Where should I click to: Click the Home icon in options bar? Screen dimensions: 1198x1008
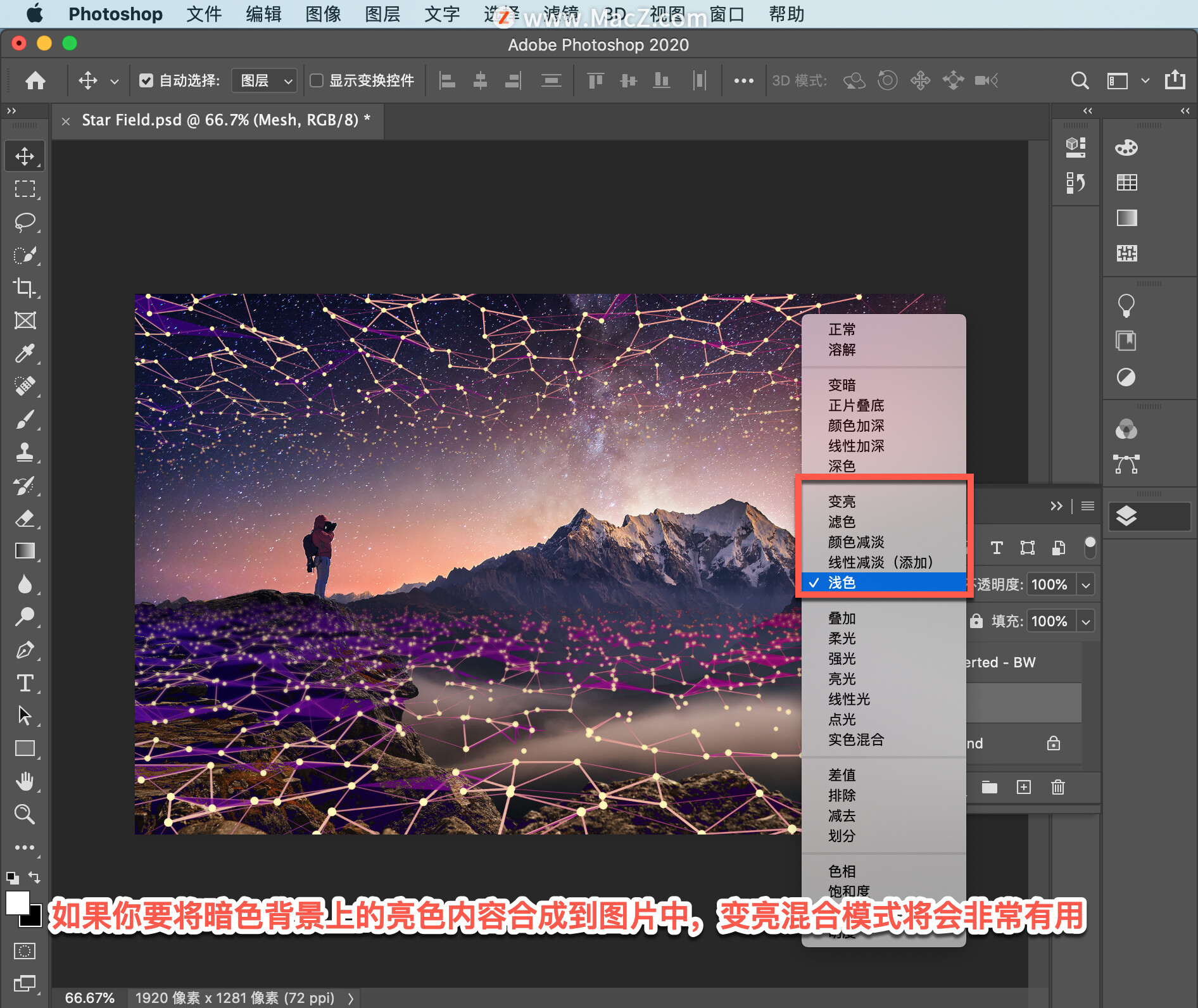tap(35, 80)
